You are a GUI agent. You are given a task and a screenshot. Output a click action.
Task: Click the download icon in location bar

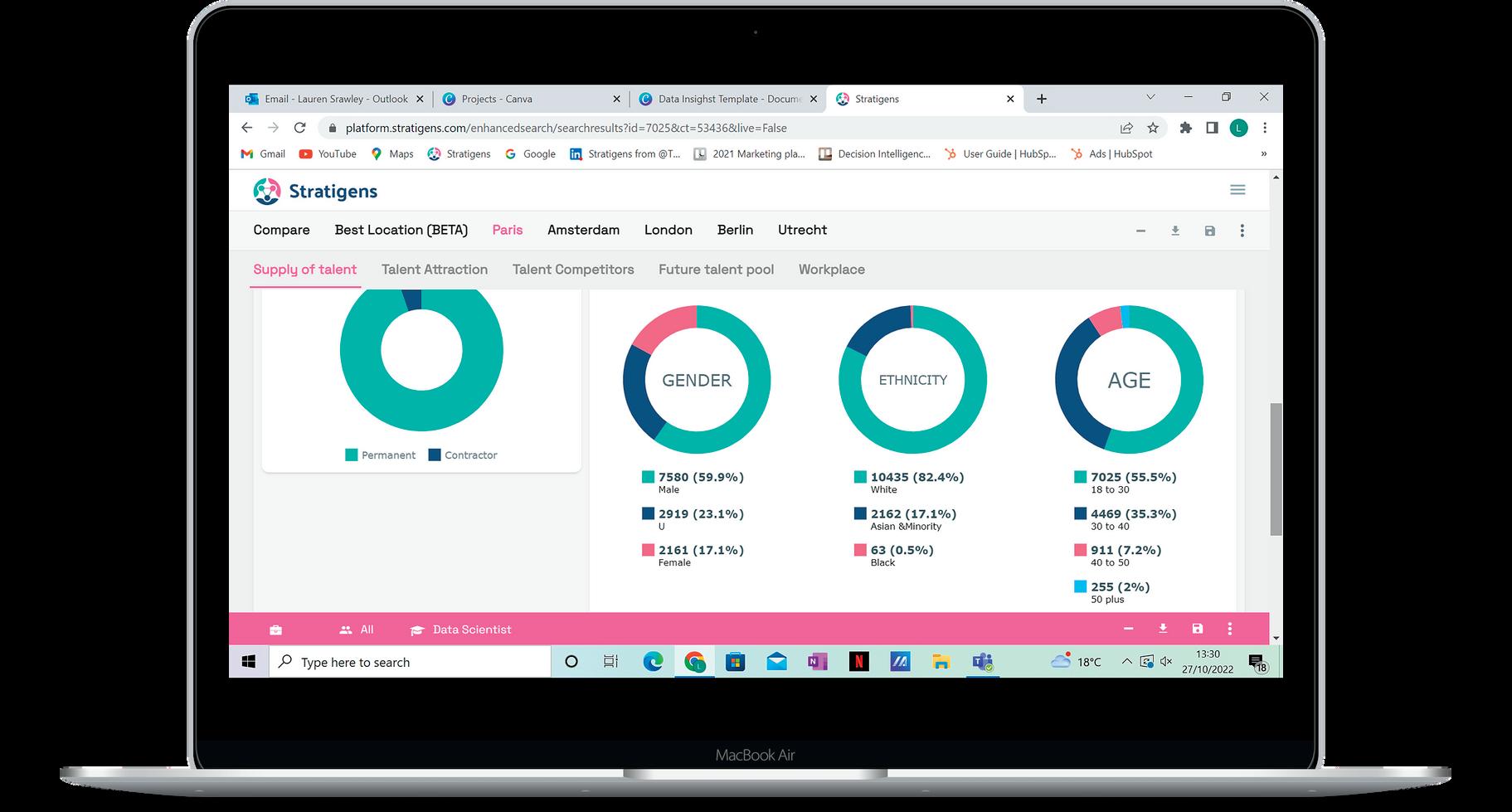click(x=1175, y=231)
